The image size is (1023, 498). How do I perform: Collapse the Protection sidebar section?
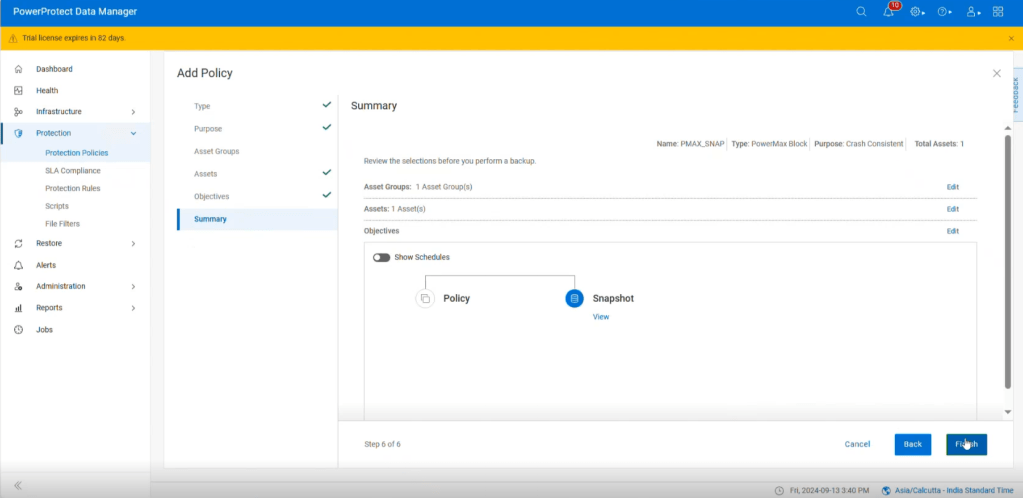pos(133,133)
